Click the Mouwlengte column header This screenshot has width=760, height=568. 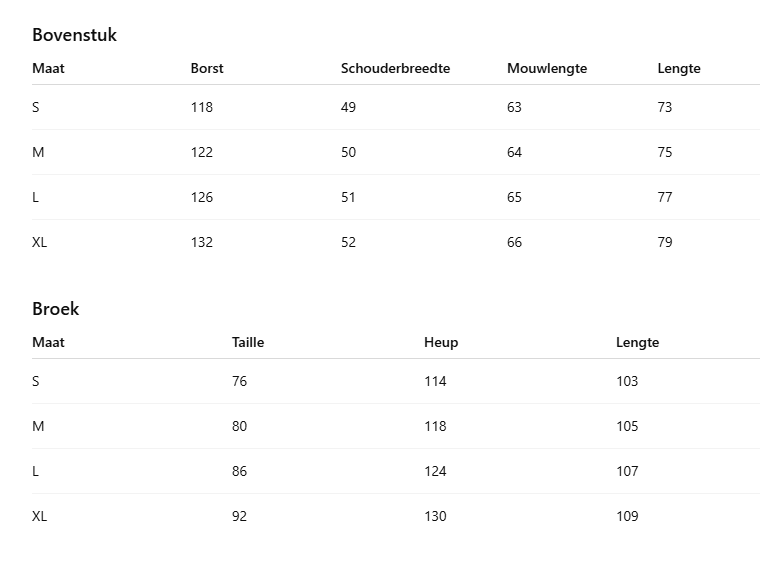546,69
